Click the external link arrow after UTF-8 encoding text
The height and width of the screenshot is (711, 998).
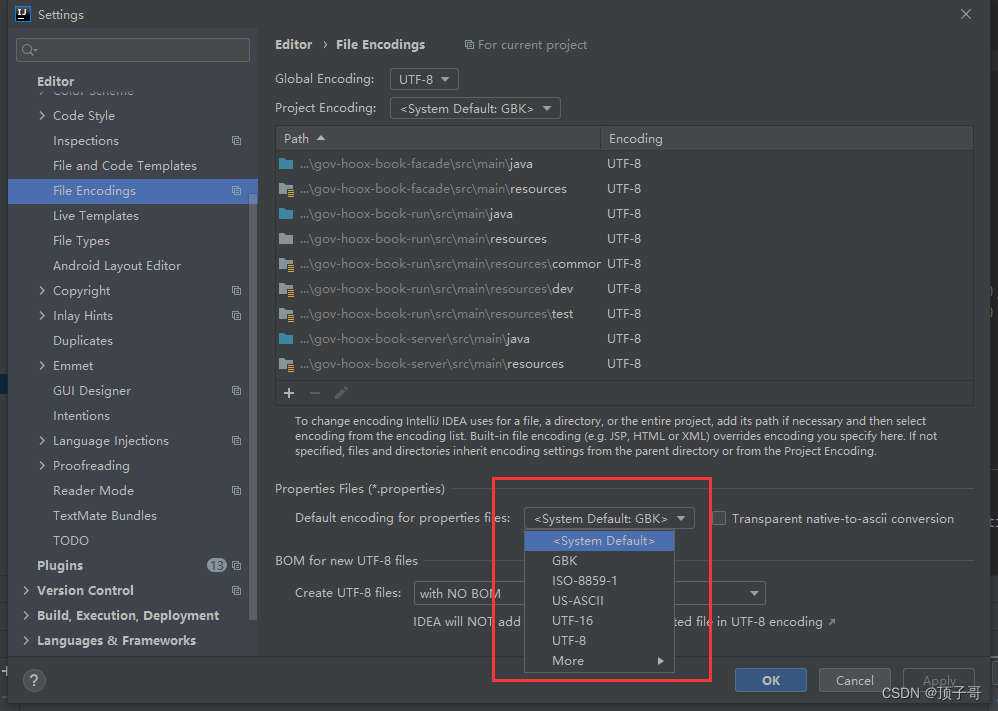coord(832,622)
